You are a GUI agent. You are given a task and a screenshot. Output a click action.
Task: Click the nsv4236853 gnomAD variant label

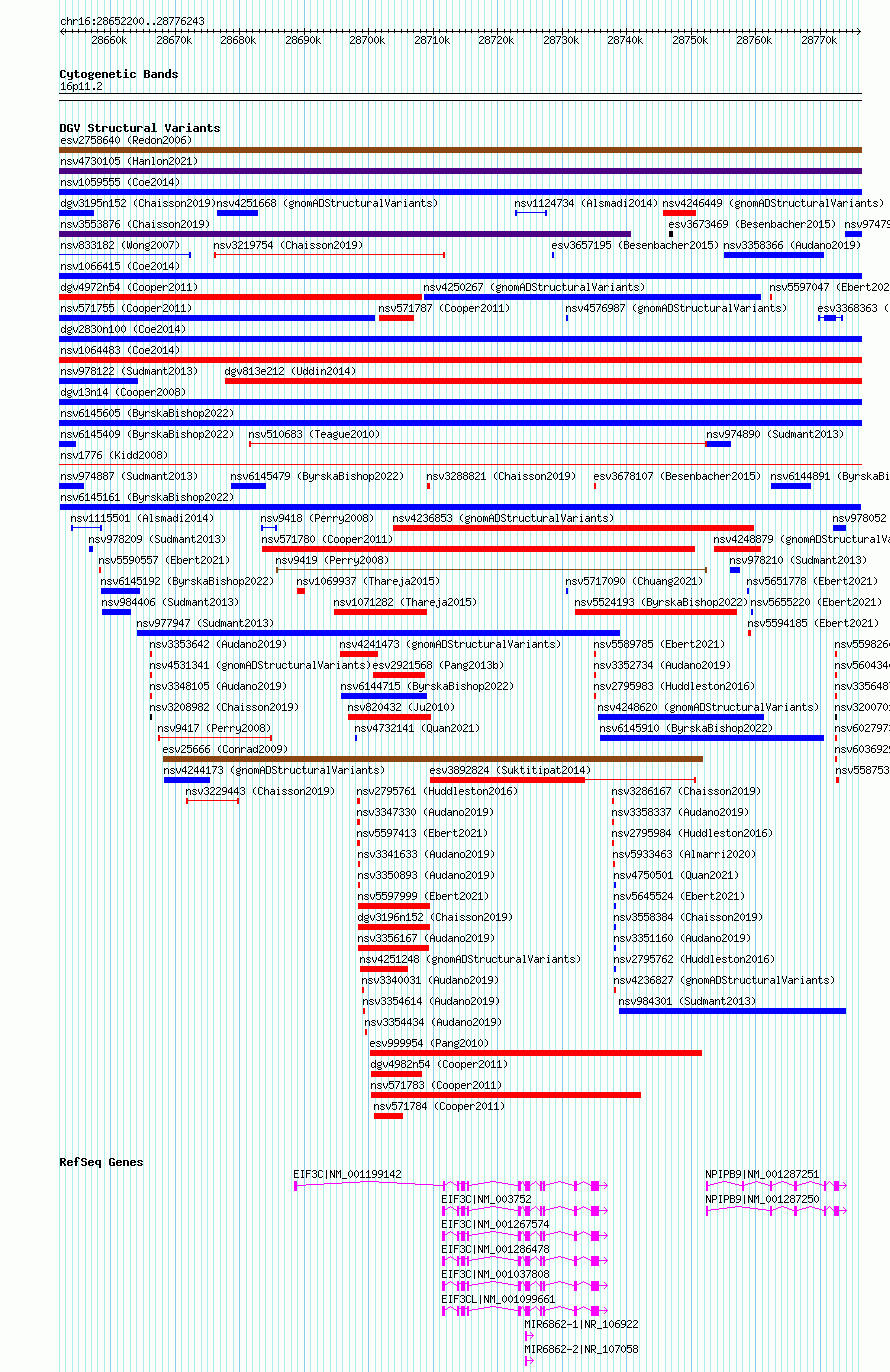[x=503, y=518]
